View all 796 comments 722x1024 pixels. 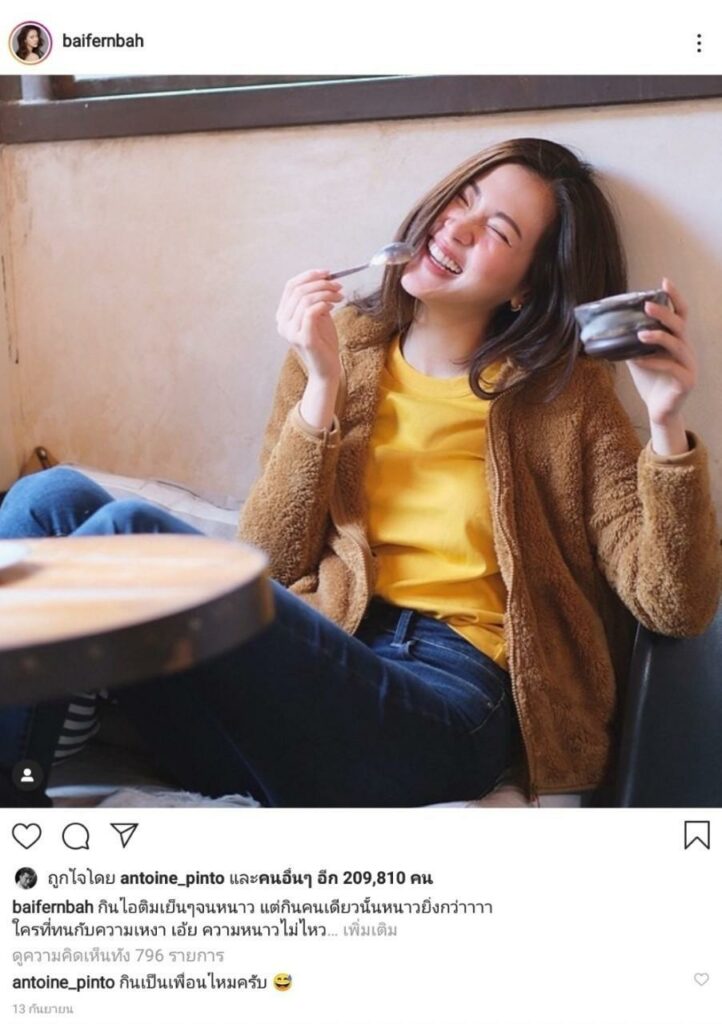click(x=118, y=955)
